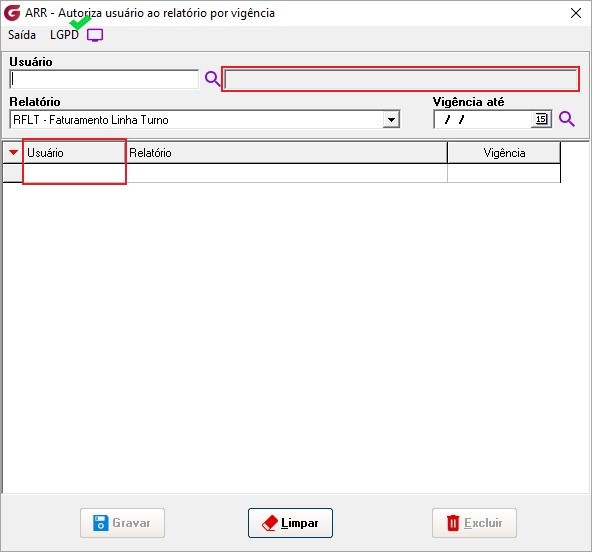Click the Usuário code input field
This screenshot has width=592, height=552.
pyautogui.click(x=104, y=79)
